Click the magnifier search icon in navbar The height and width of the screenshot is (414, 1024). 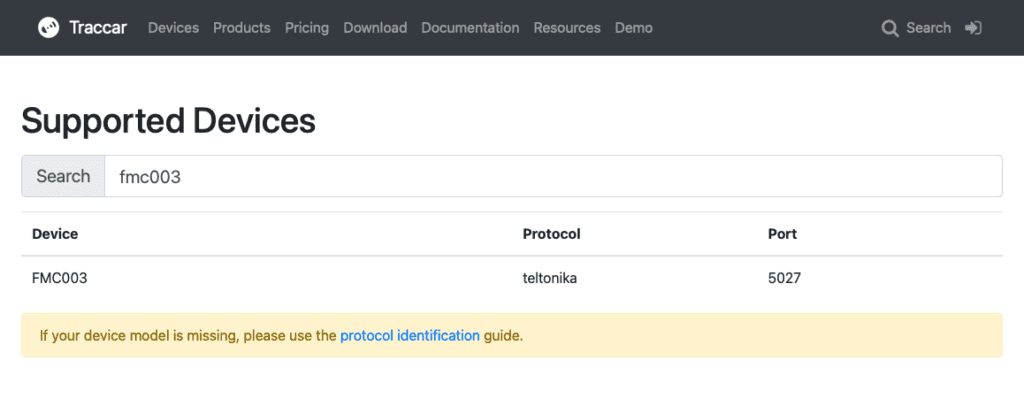coord(889,28)
